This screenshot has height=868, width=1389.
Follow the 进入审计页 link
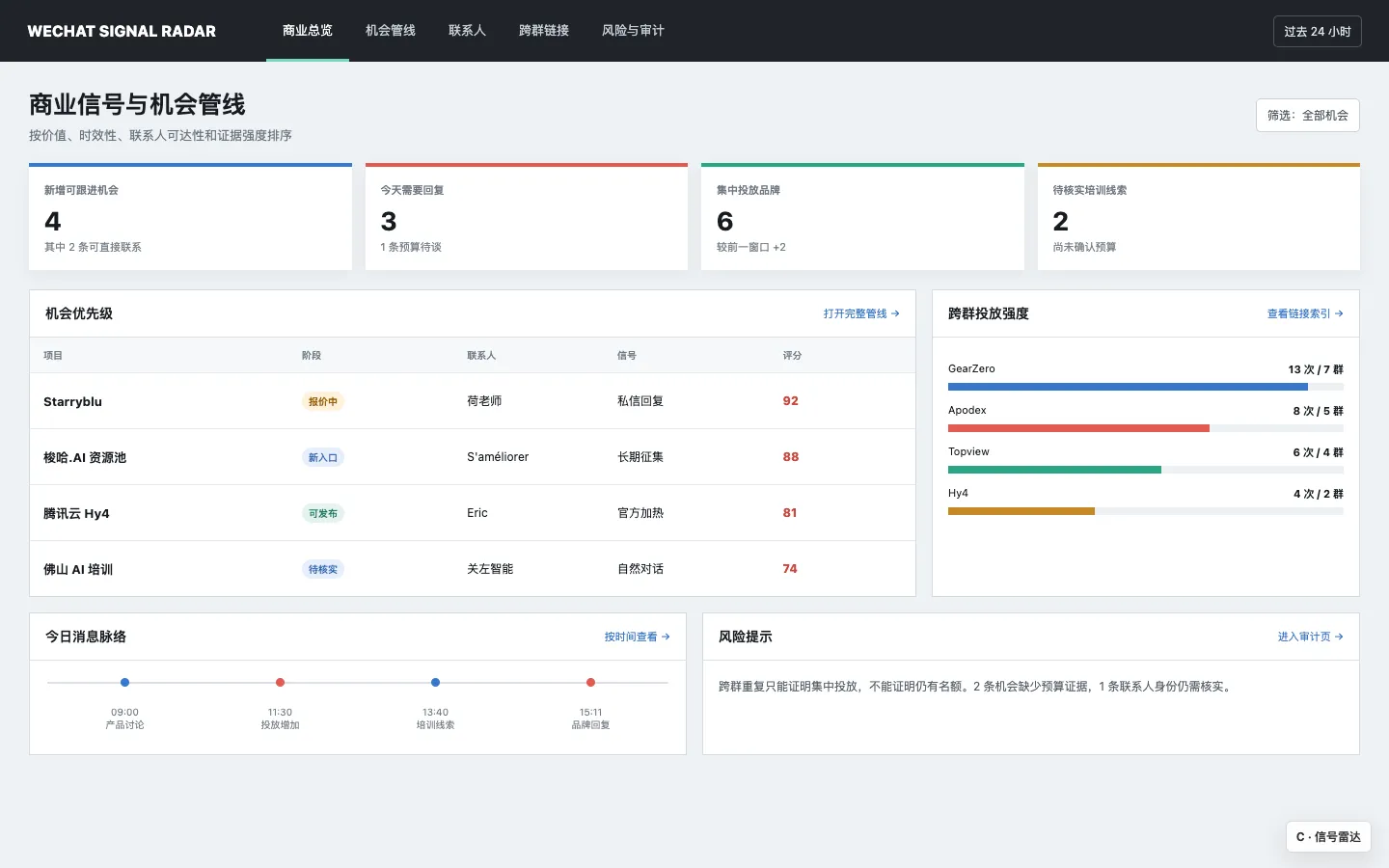pyautogui.click(x=1310, y=637)
